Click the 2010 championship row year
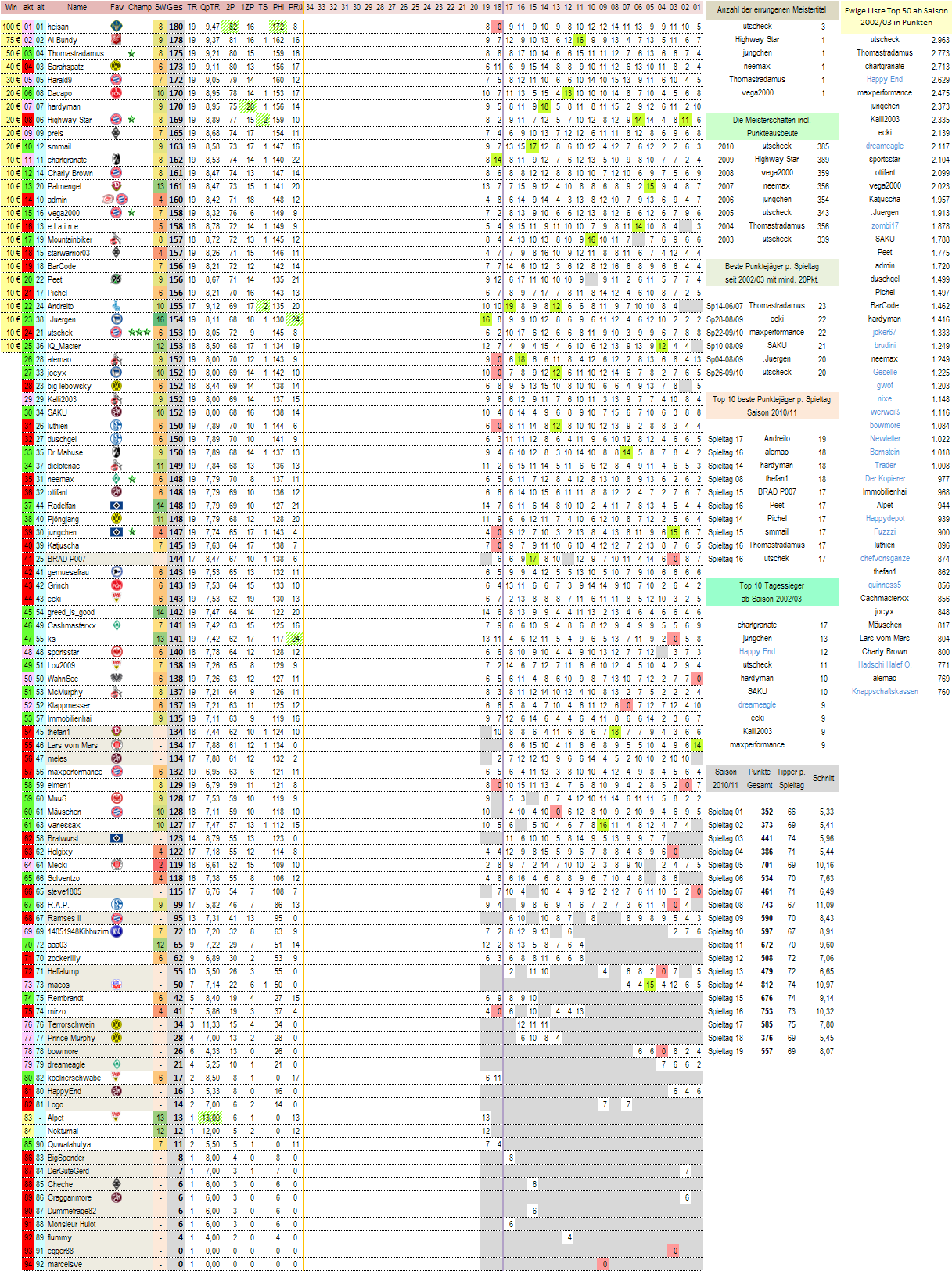The width and height of the screenshot is (952, 1271). tap(725, 146)
